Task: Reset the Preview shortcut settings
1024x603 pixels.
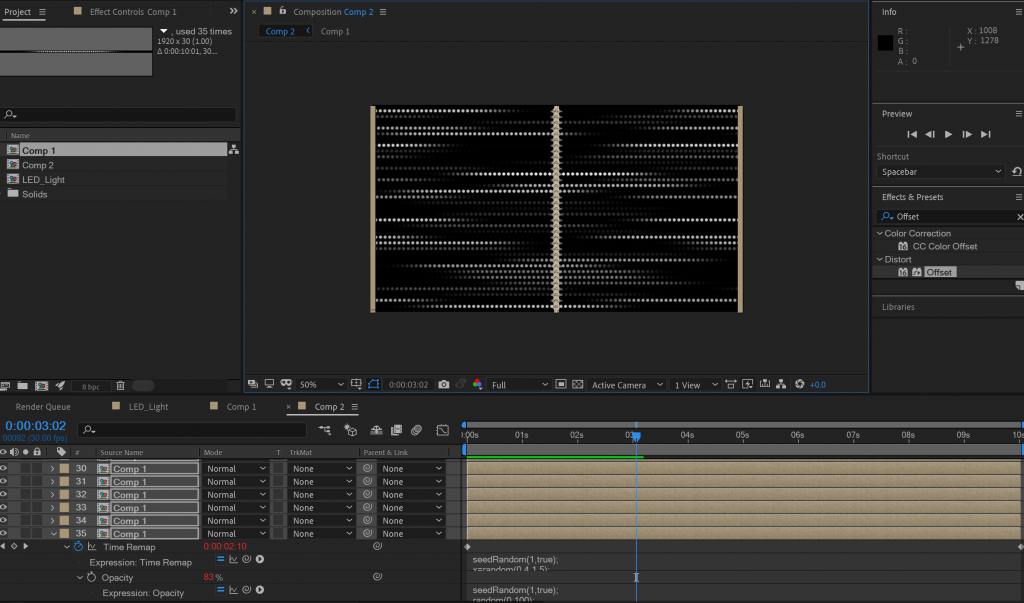Action: pyautogui.click(x=1016, y=172)
